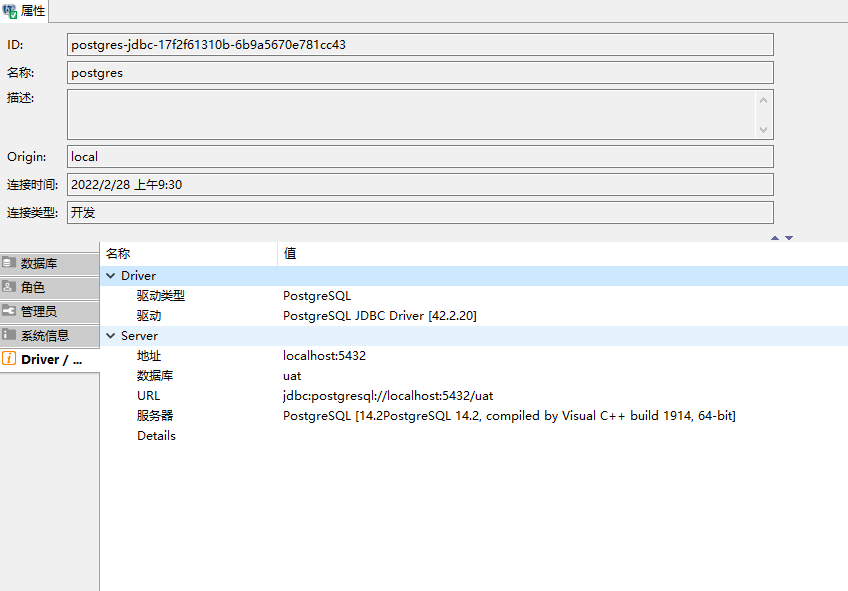Sort by the 名称 column header
This screenshot has width=848, height=591.
(189, 254)
